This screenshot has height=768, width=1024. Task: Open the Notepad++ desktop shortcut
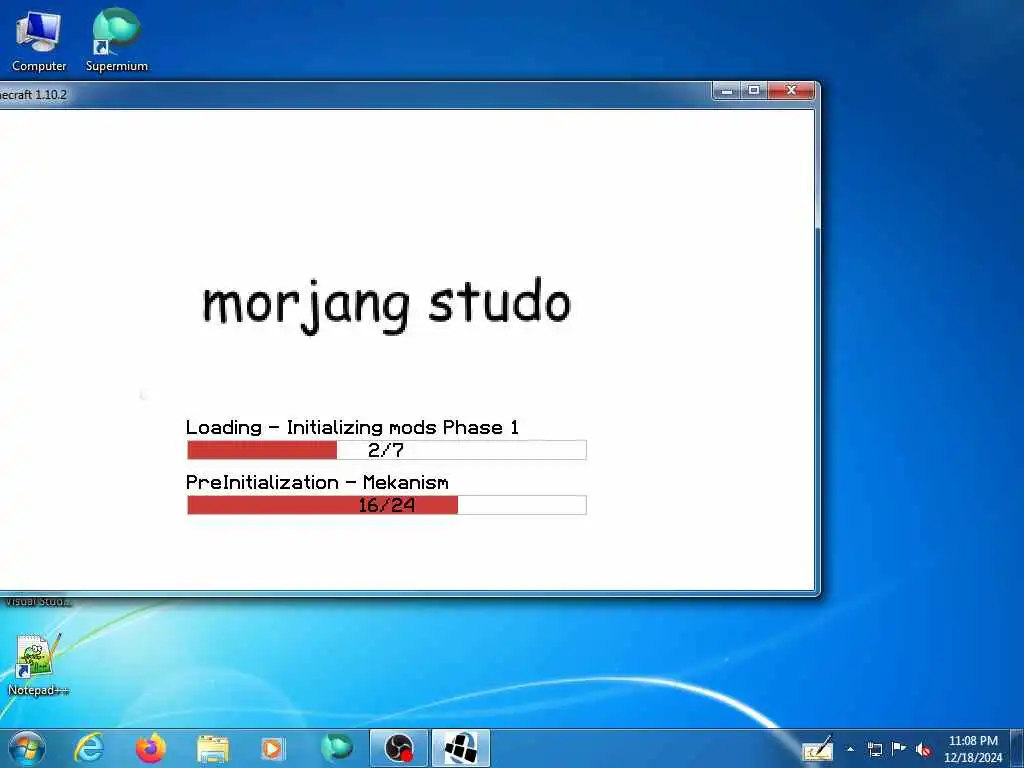(x=37, y=664)
